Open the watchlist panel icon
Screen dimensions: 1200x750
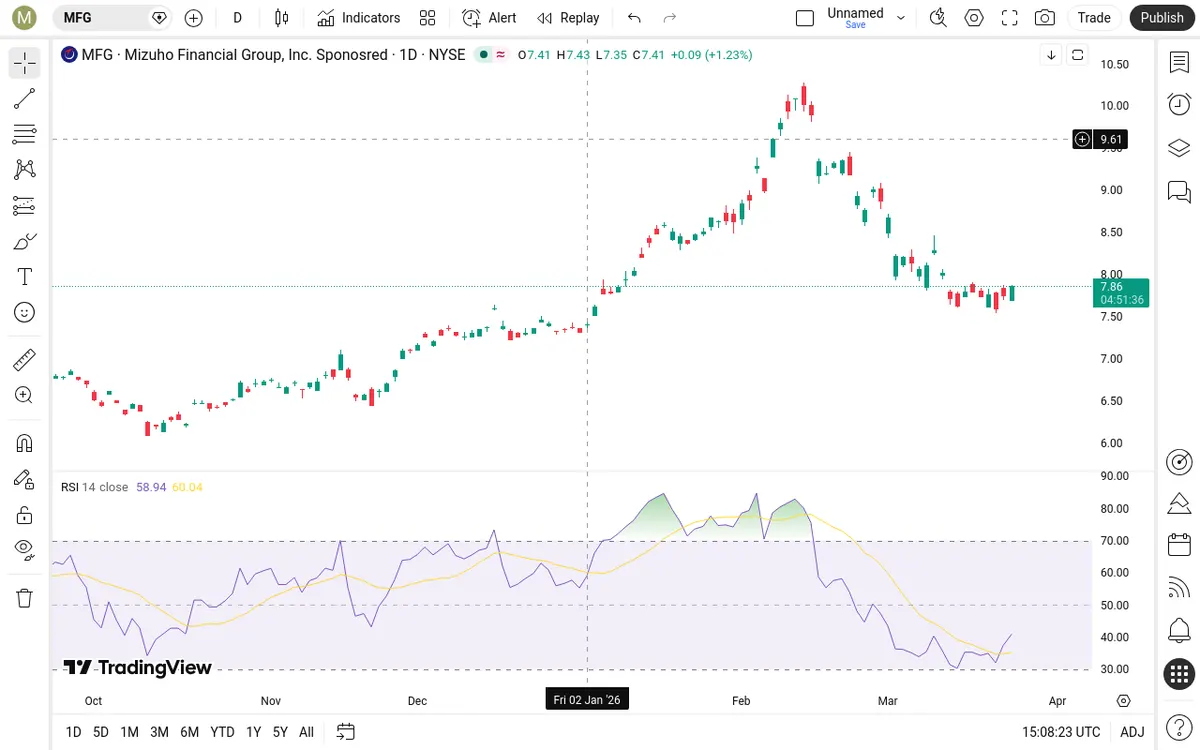tap(1179, 63)
